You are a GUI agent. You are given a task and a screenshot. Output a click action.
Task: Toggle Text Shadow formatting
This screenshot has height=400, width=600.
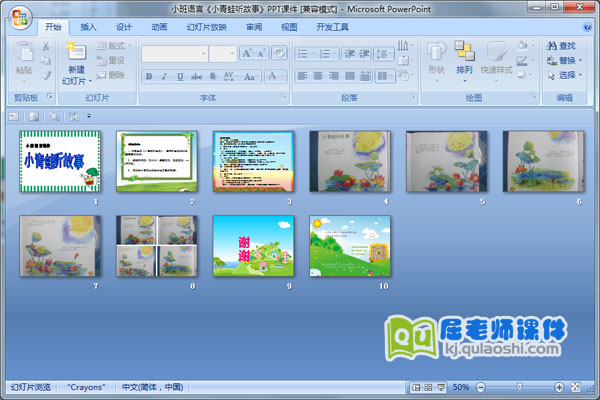[213, 76]
